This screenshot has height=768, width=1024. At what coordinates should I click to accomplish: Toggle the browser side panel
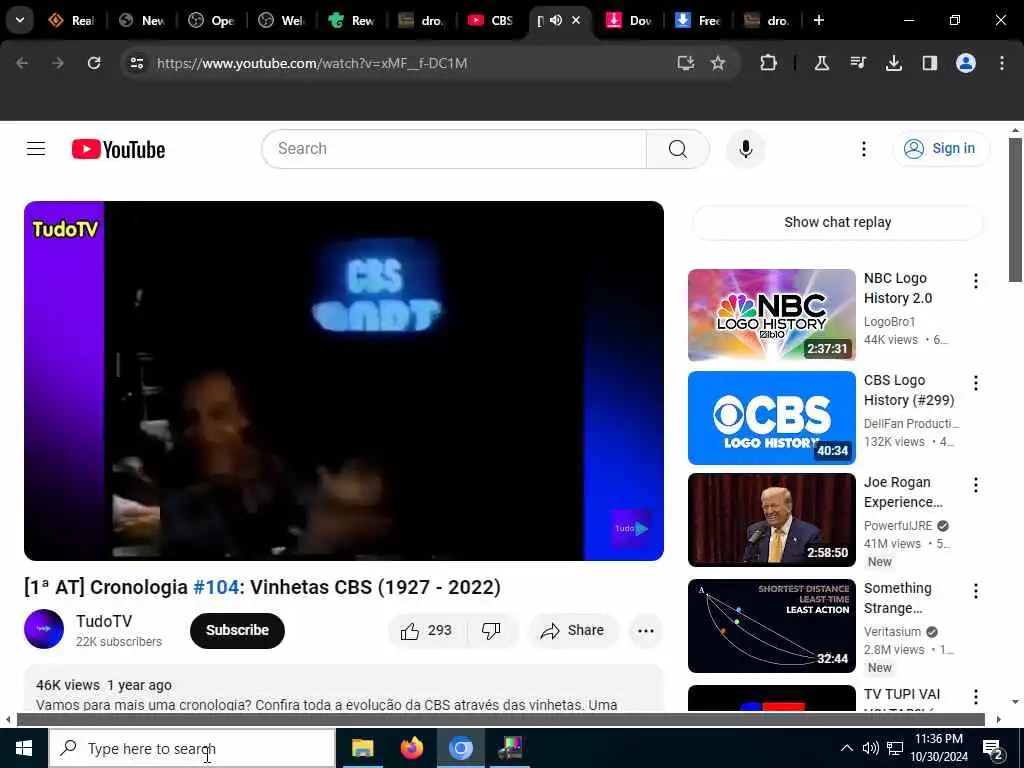tap(929, 63)
